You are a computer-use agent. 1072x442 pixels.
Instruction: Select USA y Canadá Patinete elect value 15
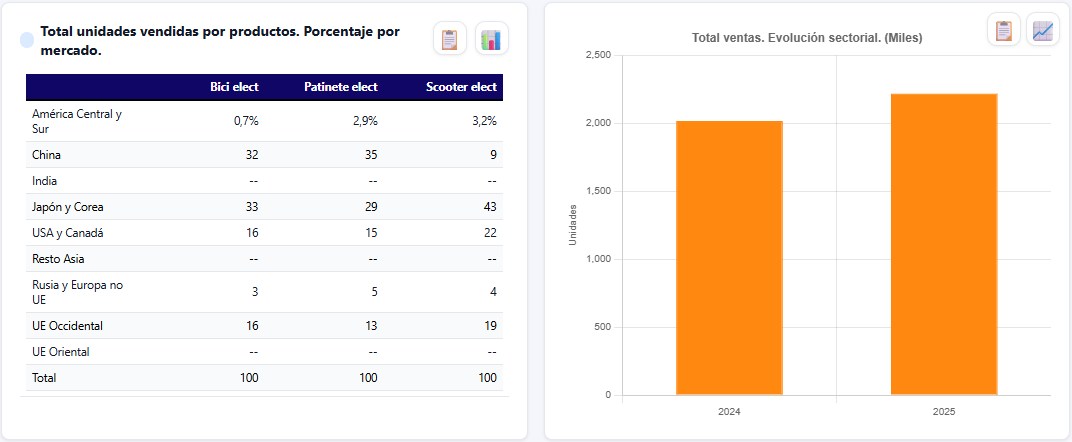tap(371, 233)
